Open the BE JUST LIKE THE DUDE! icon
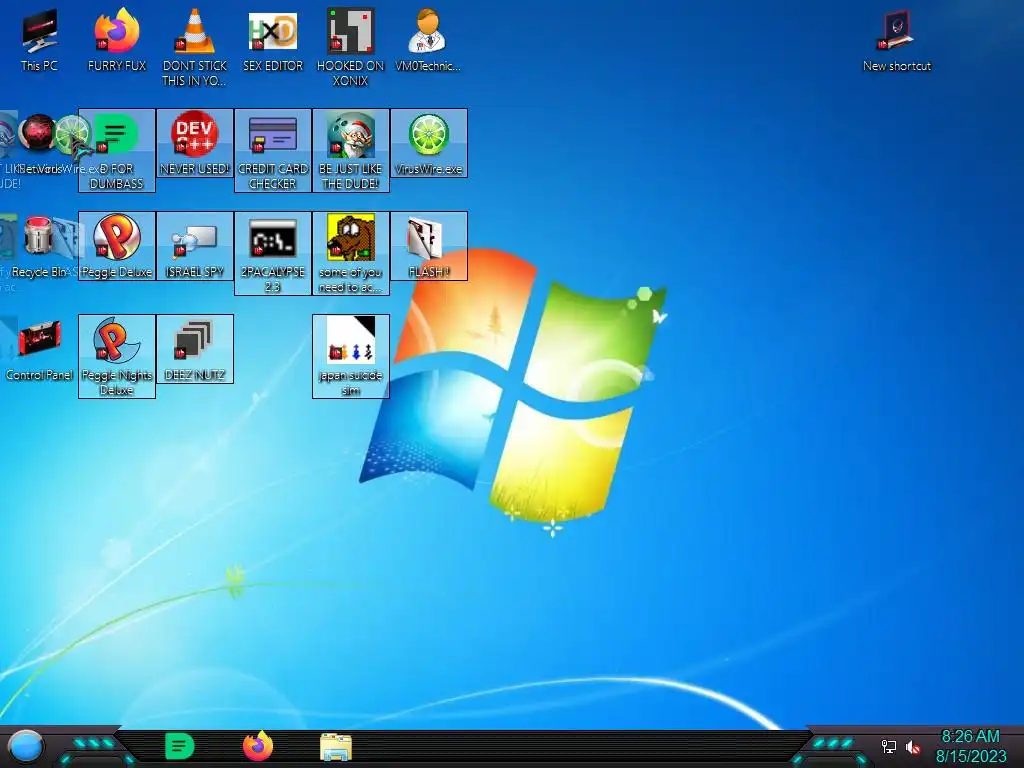 coord(351,150)
